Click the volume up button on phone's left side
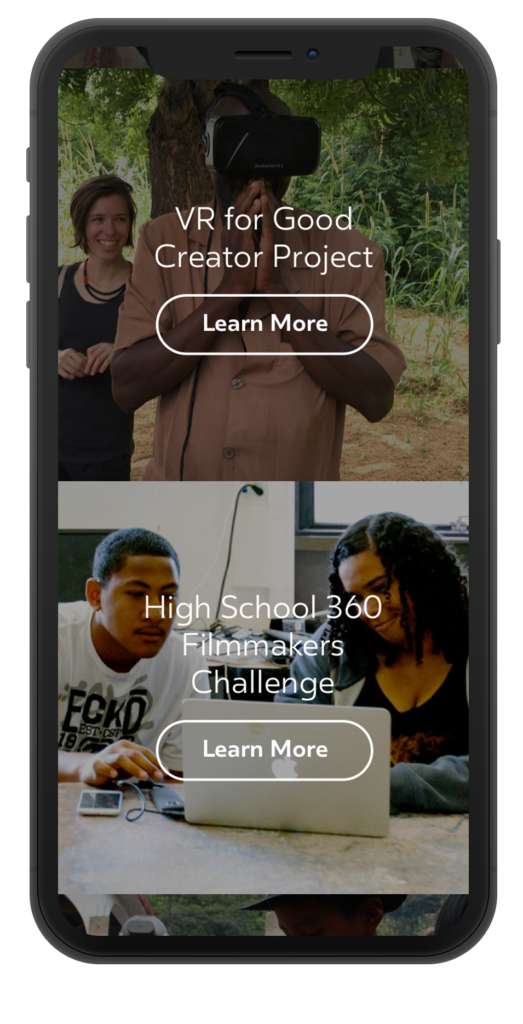Image resolution: width=523 pixels, height=1024 pixels. pyautogui.click(x=28, y=249)
